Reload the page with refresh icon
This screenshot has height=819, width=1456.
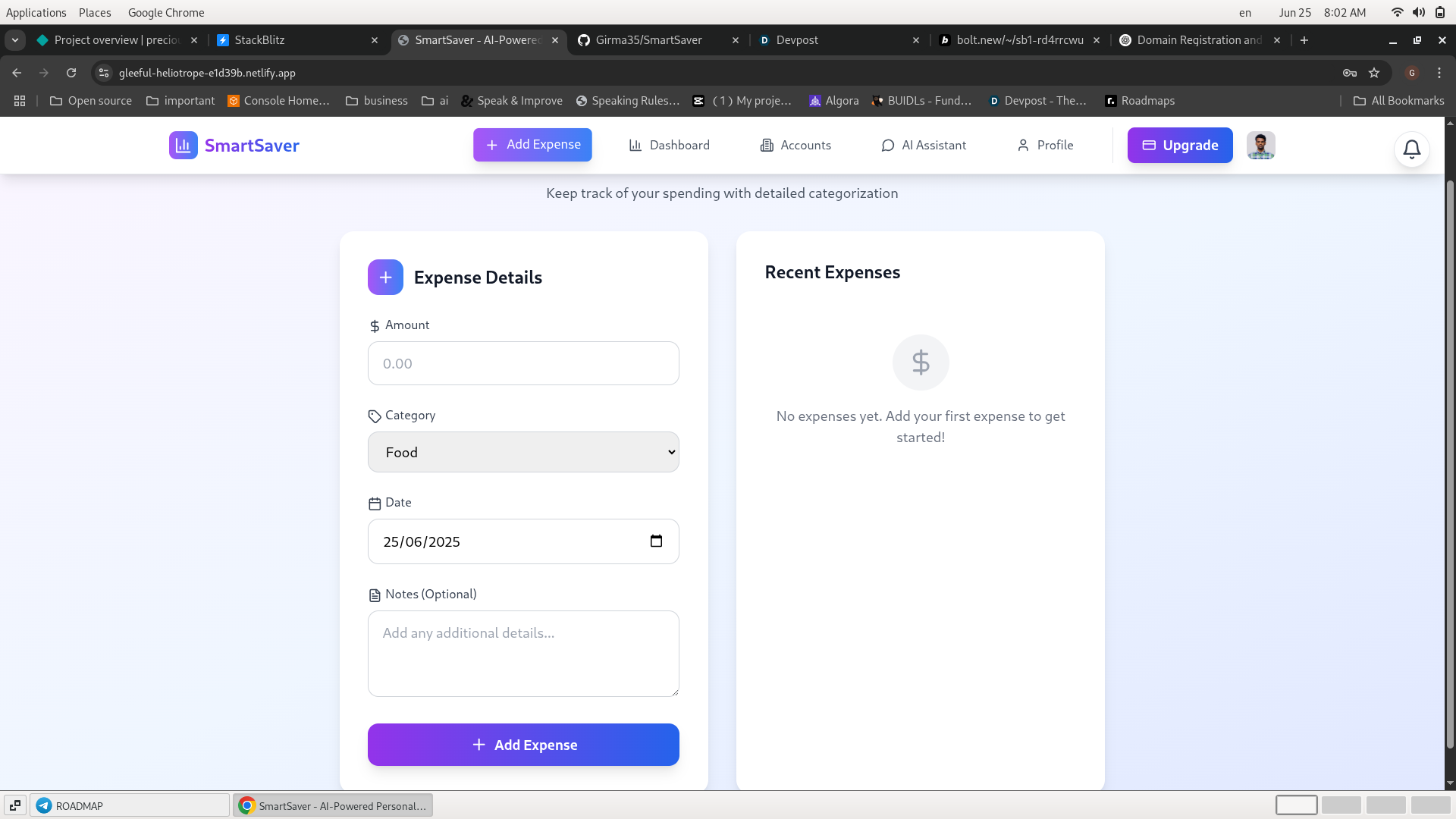tap(71, 73)
